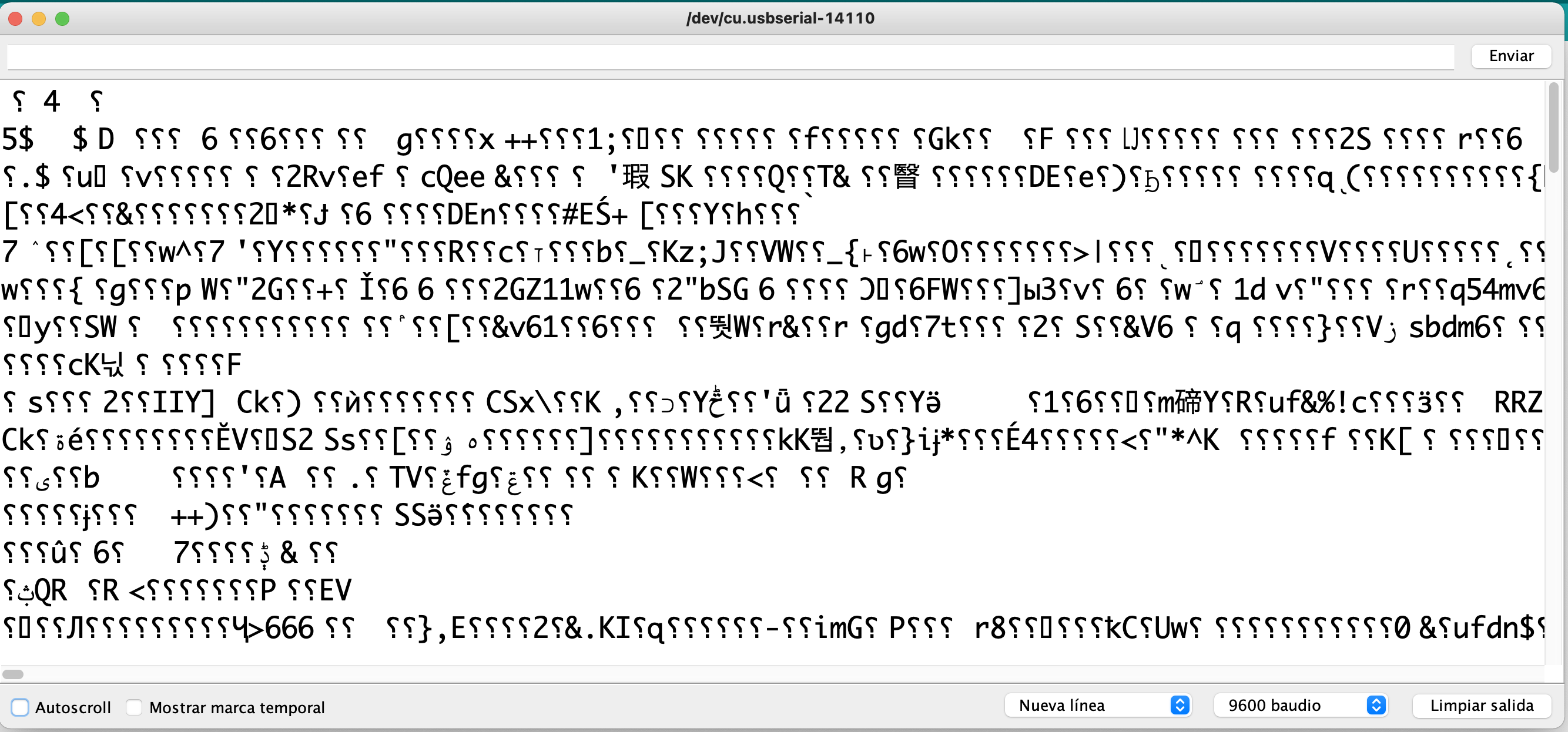Click the Enviar send button
Image resolution: width=1568 pixels, height=732 pixels.
coord(1511,56)
